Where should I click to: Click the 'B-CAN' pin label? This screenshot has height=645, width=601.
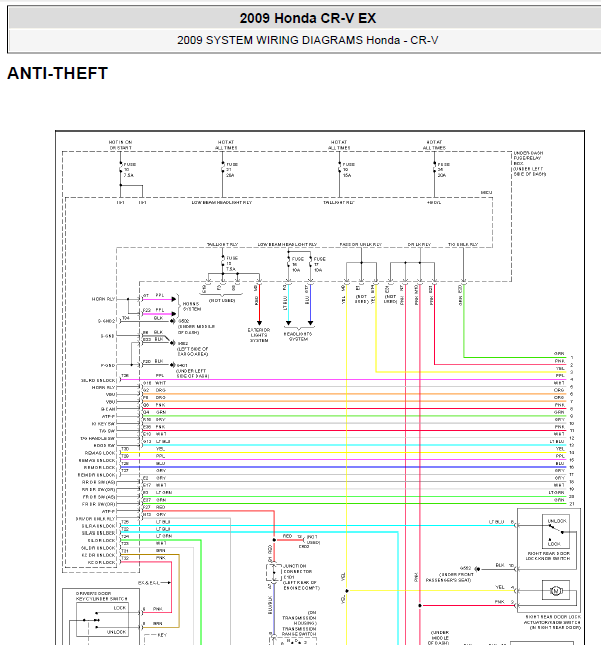108,409
